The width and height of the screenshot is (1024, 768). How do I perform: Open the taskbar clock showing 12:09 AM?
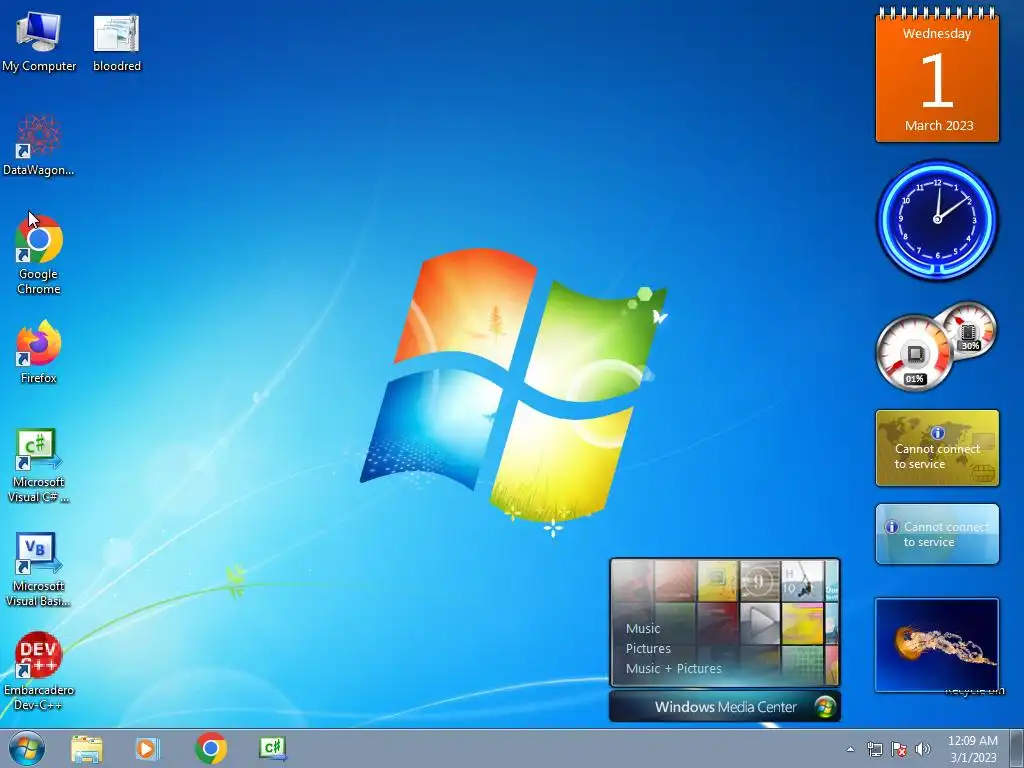(x=972, y=749)
